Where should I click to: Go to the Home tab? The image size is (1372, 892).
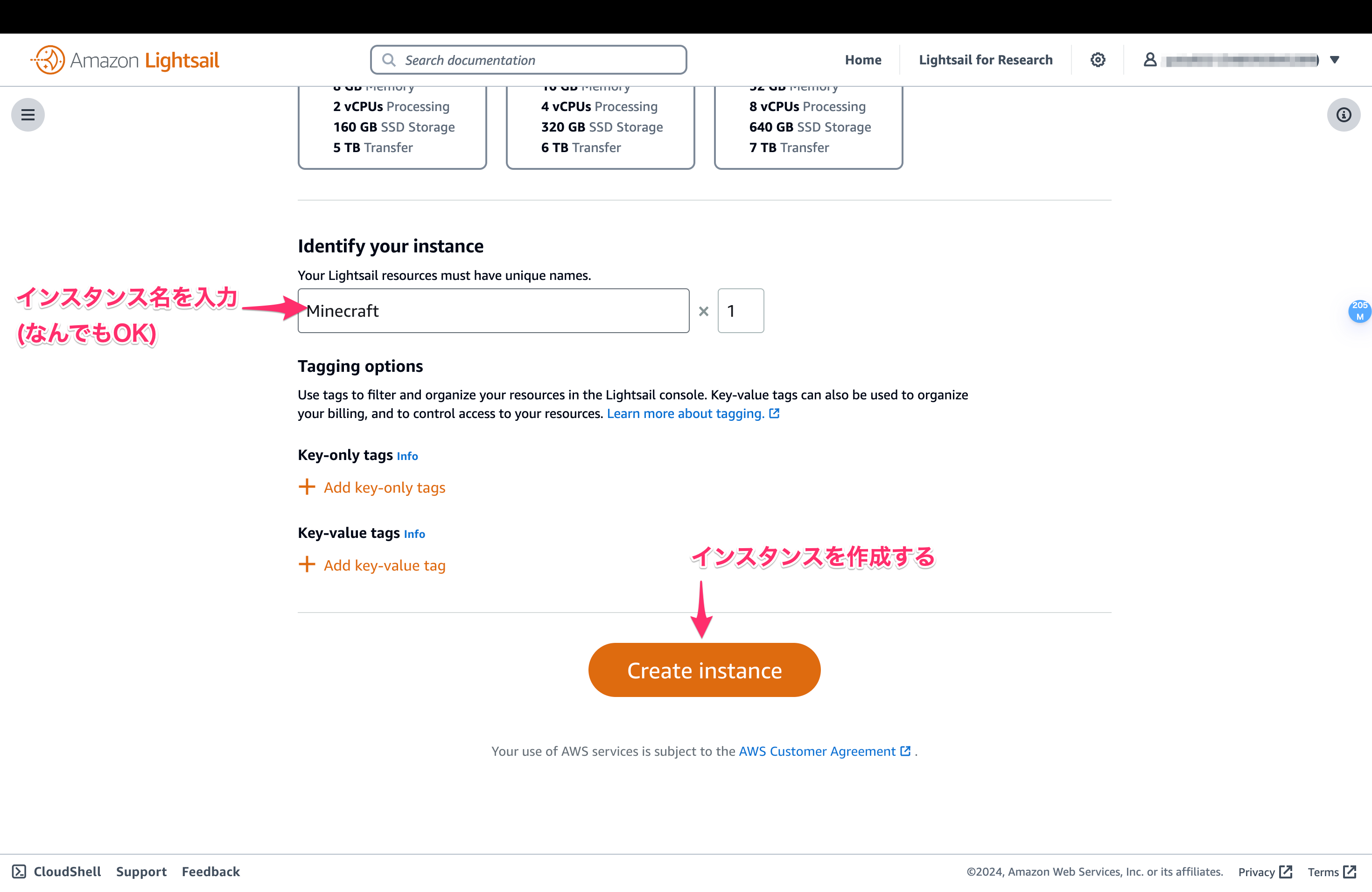point(863,59)
